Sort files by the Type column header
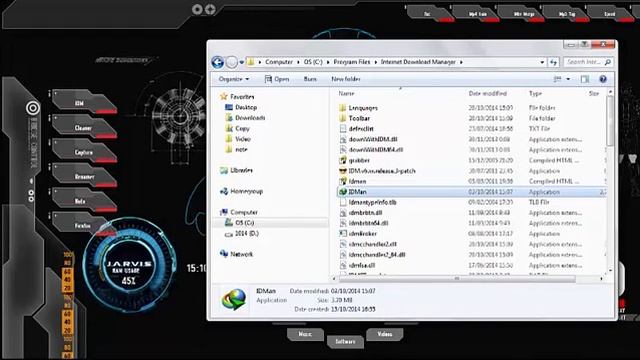640x360 pixels. coord(535,93)
